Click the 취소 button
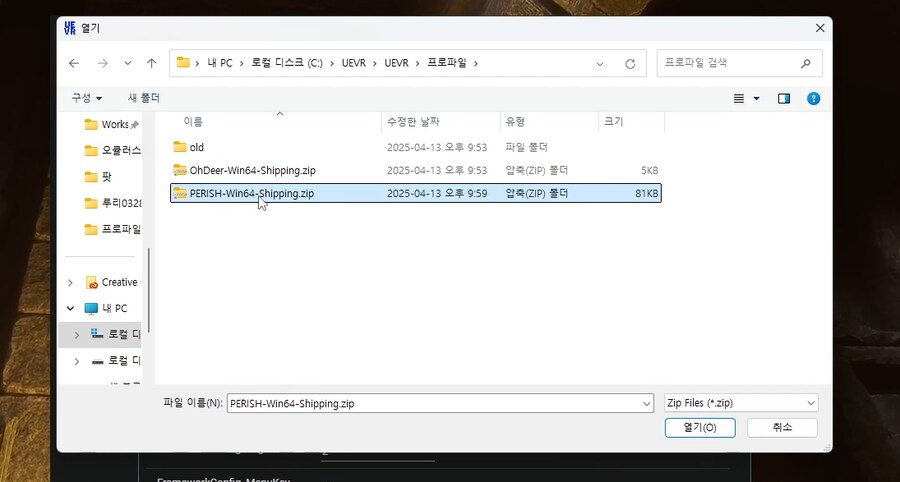This screenshot has width=900, height=482. [782, 427]
